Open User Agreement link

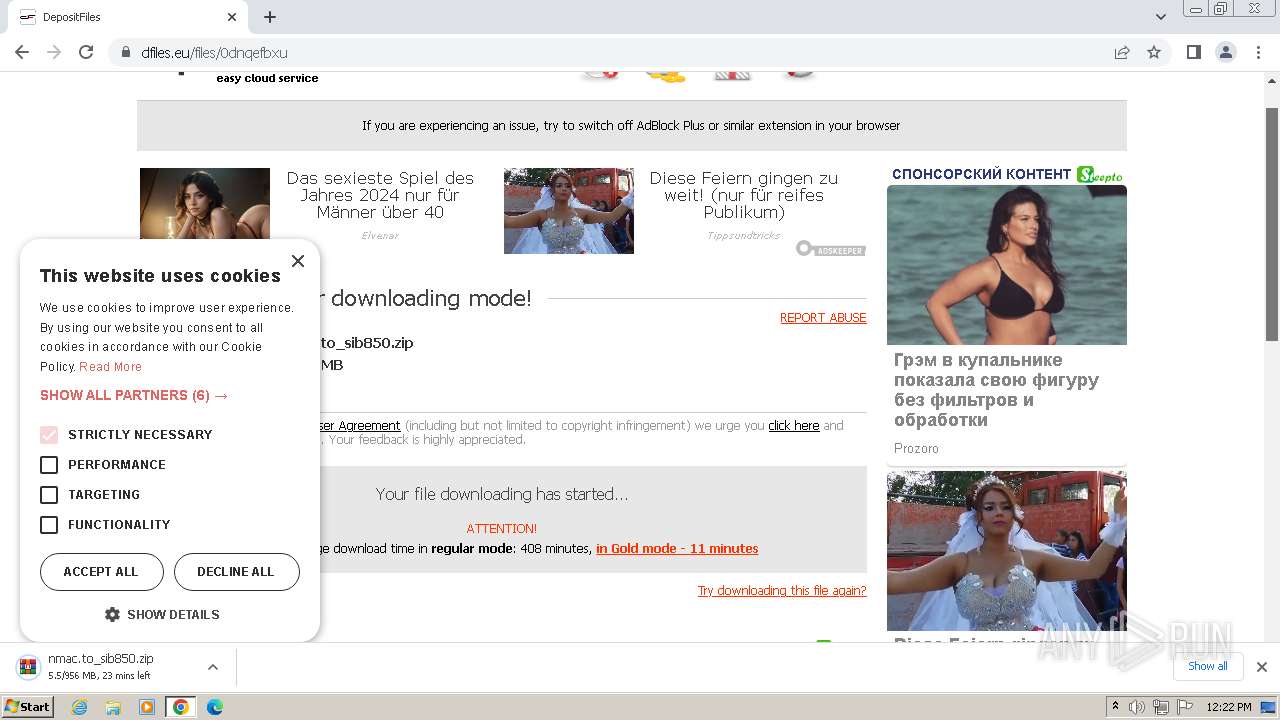360,426
